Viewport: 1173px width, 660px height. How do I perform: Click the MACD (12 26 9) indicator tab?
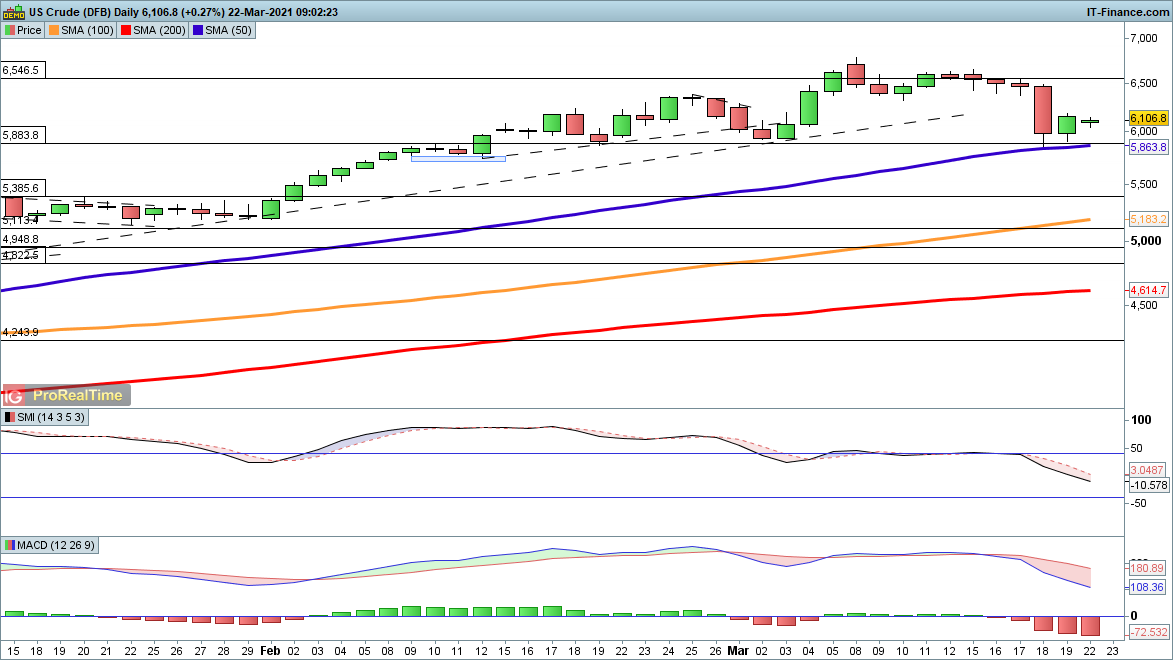click(52, 545)
